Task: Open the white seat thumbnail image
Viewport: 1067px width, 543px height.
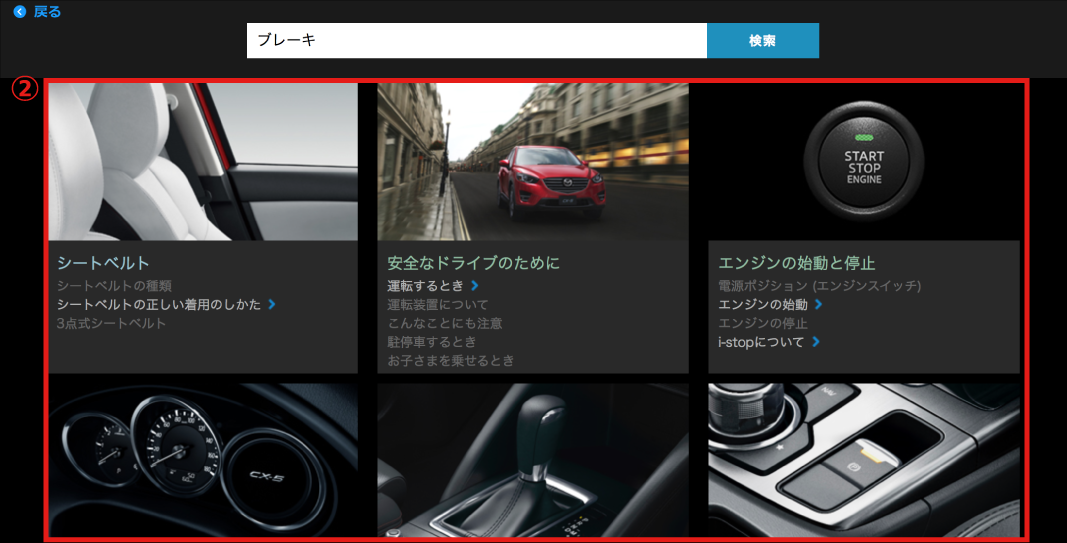Action: (x=203, y=161)
